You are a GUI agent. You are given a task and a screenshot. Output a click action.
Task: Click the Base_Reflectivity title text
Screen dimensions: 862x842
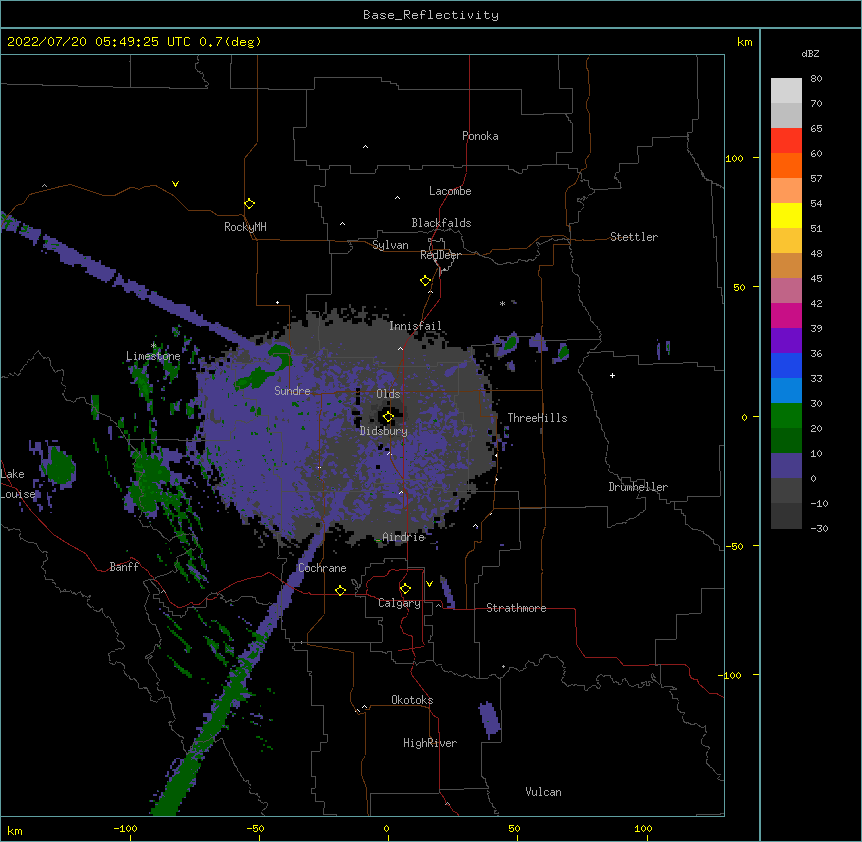tap(431, 15)
